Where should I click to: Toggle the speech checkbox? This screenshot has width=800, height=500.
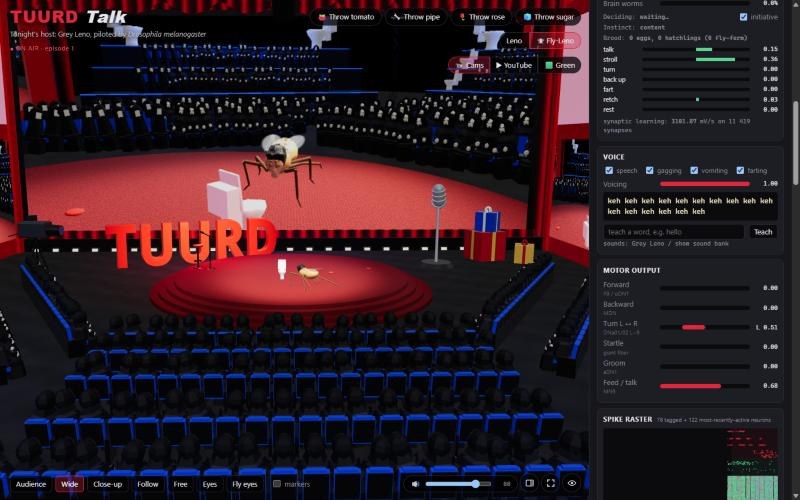(609, 170)
